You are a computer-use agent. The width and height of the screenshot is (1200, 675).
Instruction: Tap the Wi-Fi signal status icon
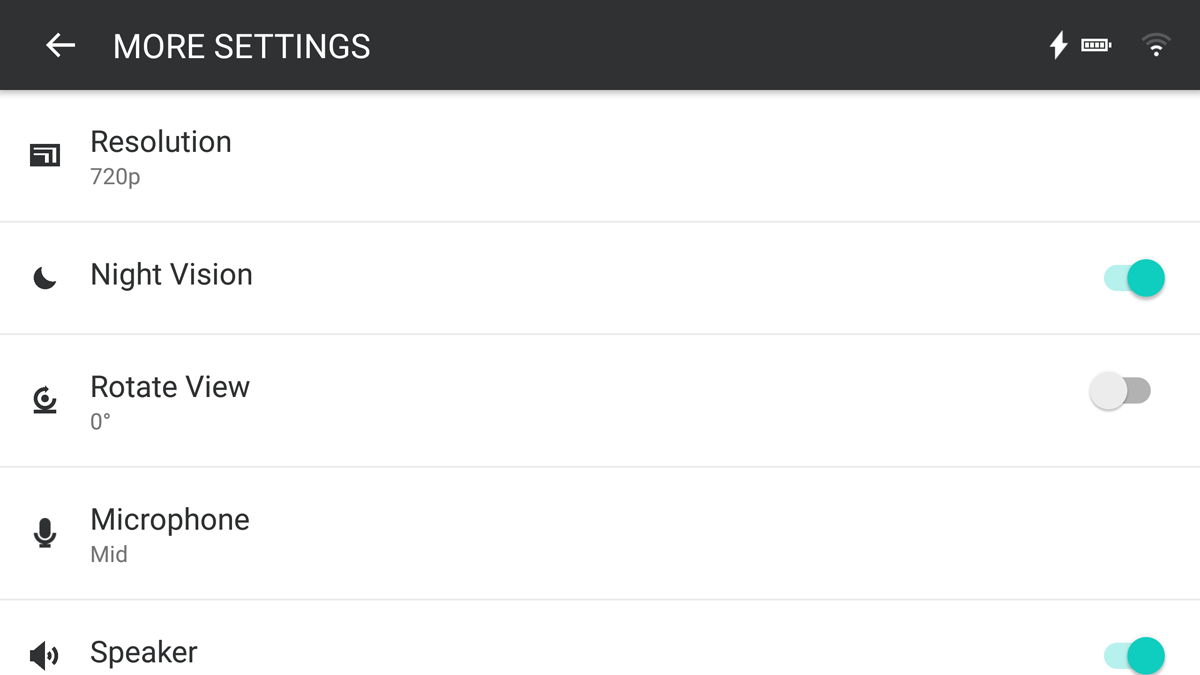point(1156,45)
